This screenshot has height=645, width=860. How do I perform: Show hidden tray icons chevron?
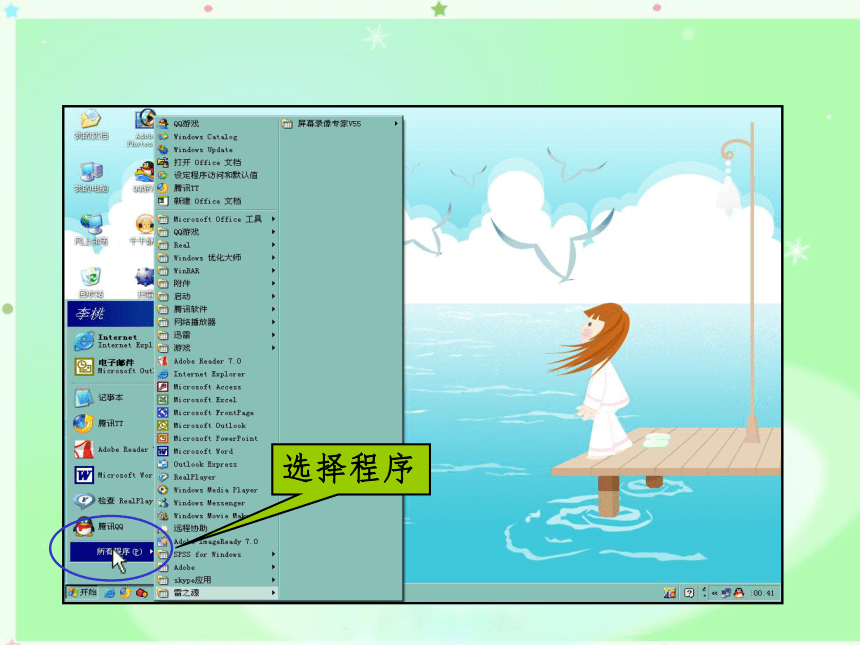(x=715, y=593)
